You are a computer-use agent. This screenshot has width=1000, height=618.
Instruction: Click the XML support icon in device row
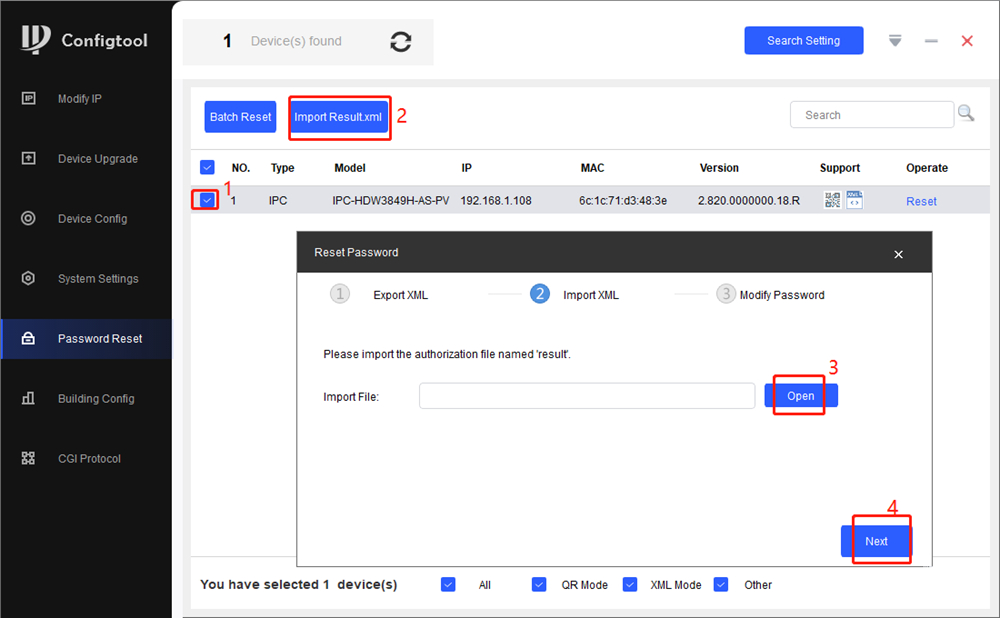854,200
